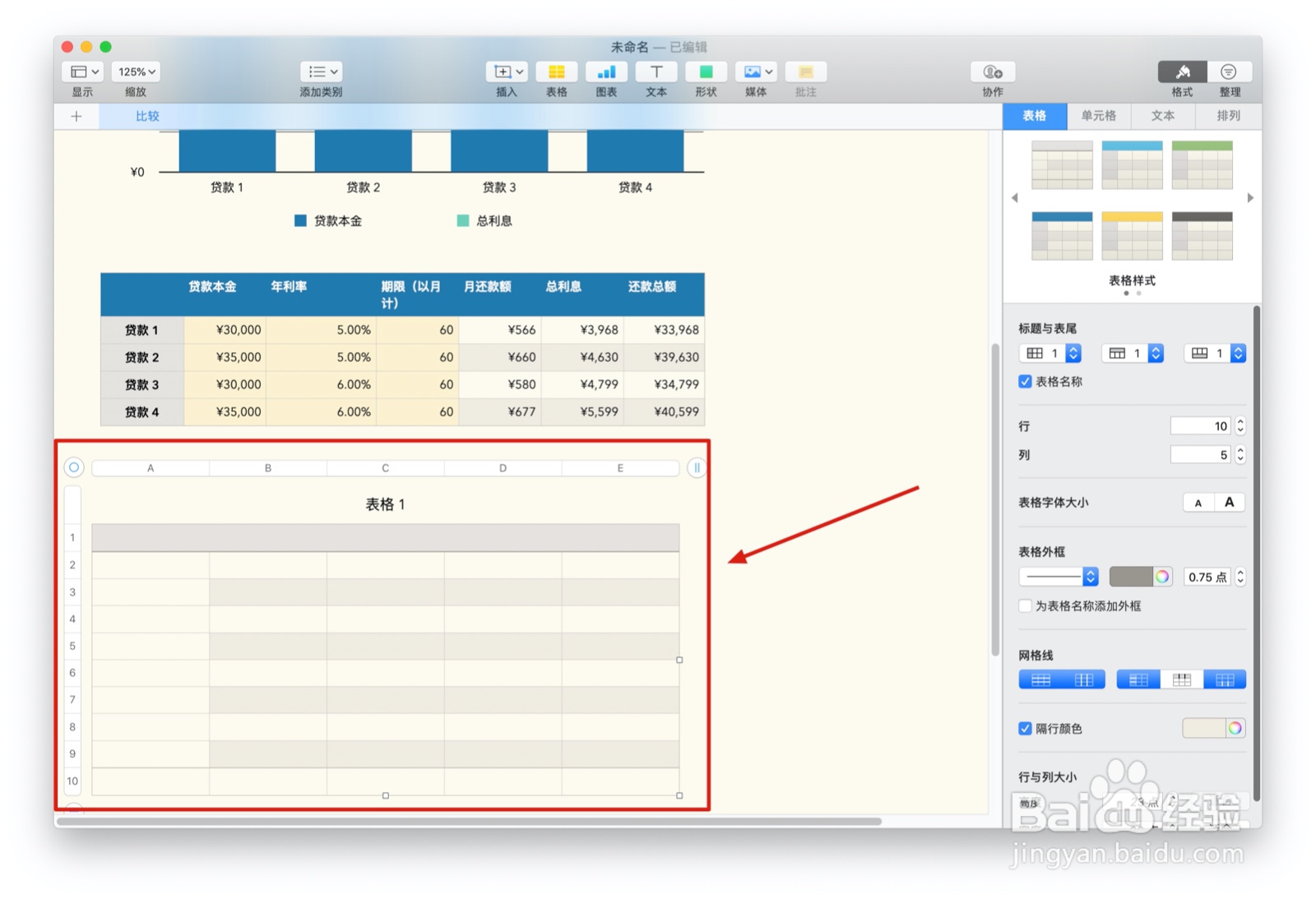Click the Insert (插入) toolbar icon

(x=507, y=72)
